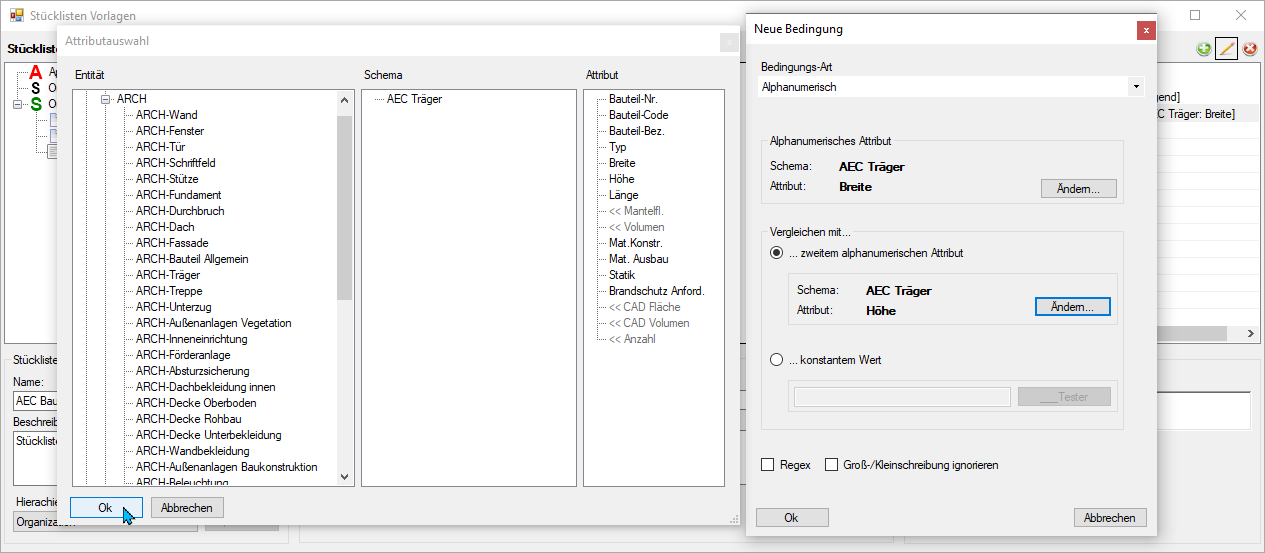Click the black S tree icon
1265x553 pixels.
(36, 88)
